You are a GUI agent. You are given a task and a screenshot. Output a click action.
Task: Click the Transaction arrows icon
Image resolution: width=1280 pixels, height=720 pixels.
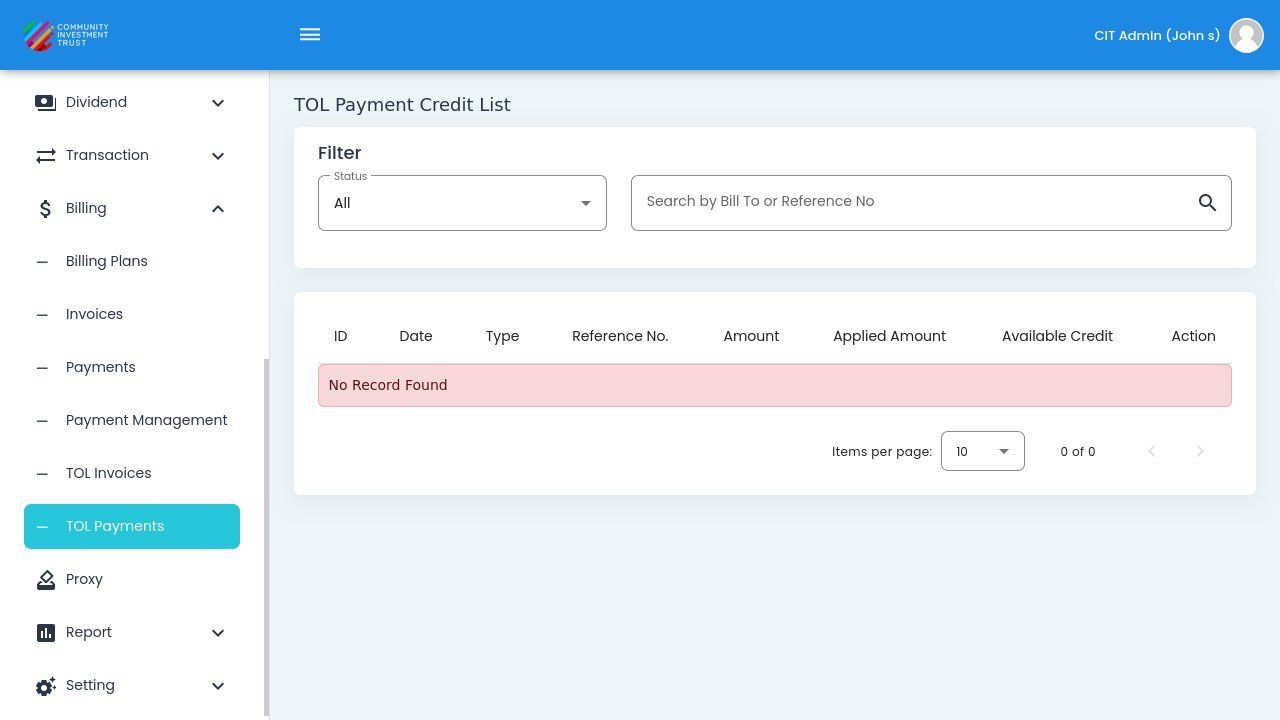pyautogui.click(x=45, y=156)
